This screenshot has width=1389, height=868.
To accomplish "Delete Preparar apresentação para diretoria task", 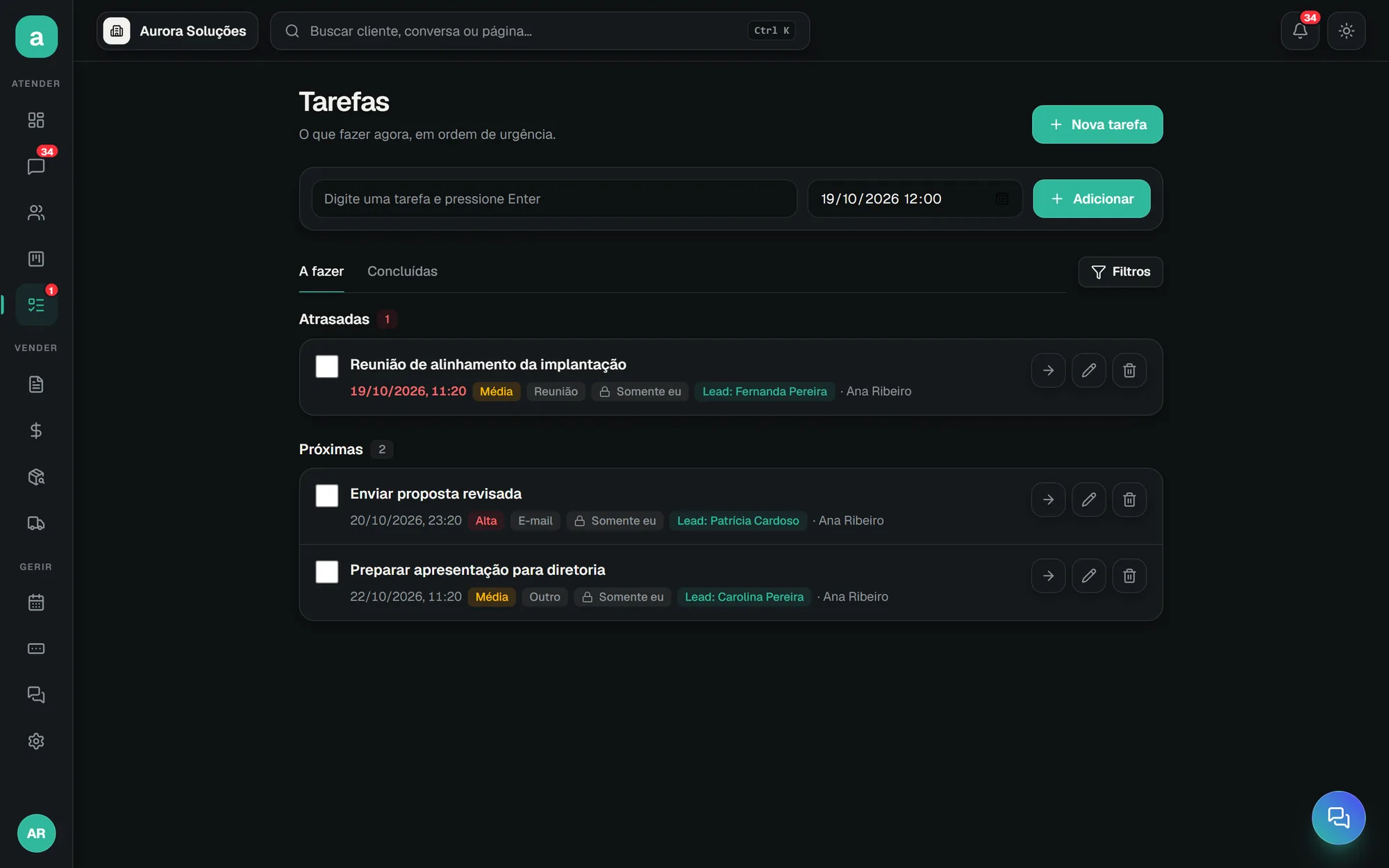I will [x=1129, y=576].
